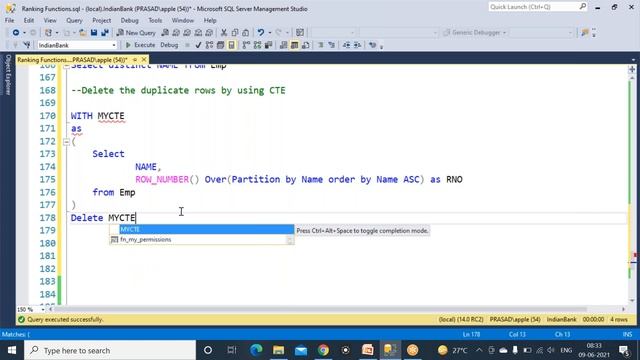This screenshot has width=640, height=360.
Task: Click Display Estimated Execution Plan icon
Action: (x=209, y=45)
